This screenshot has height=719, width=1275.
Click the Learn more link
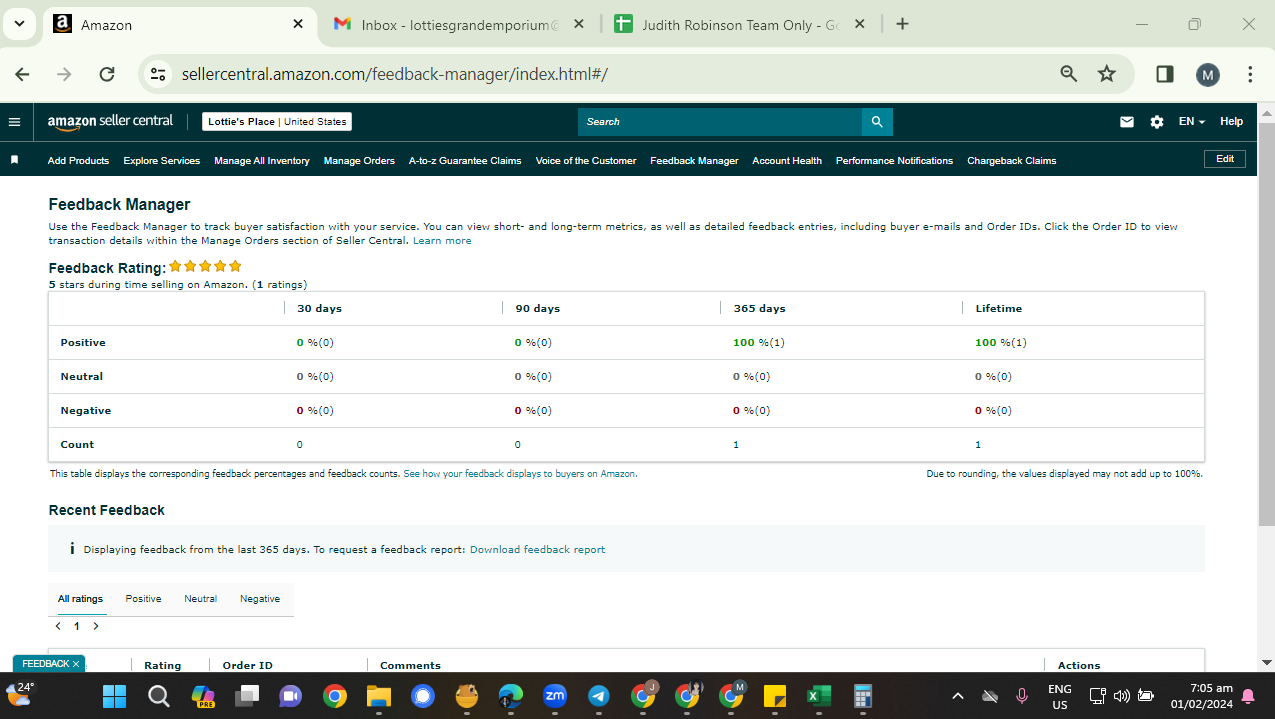pyautogui.click(x=442, y=240)
